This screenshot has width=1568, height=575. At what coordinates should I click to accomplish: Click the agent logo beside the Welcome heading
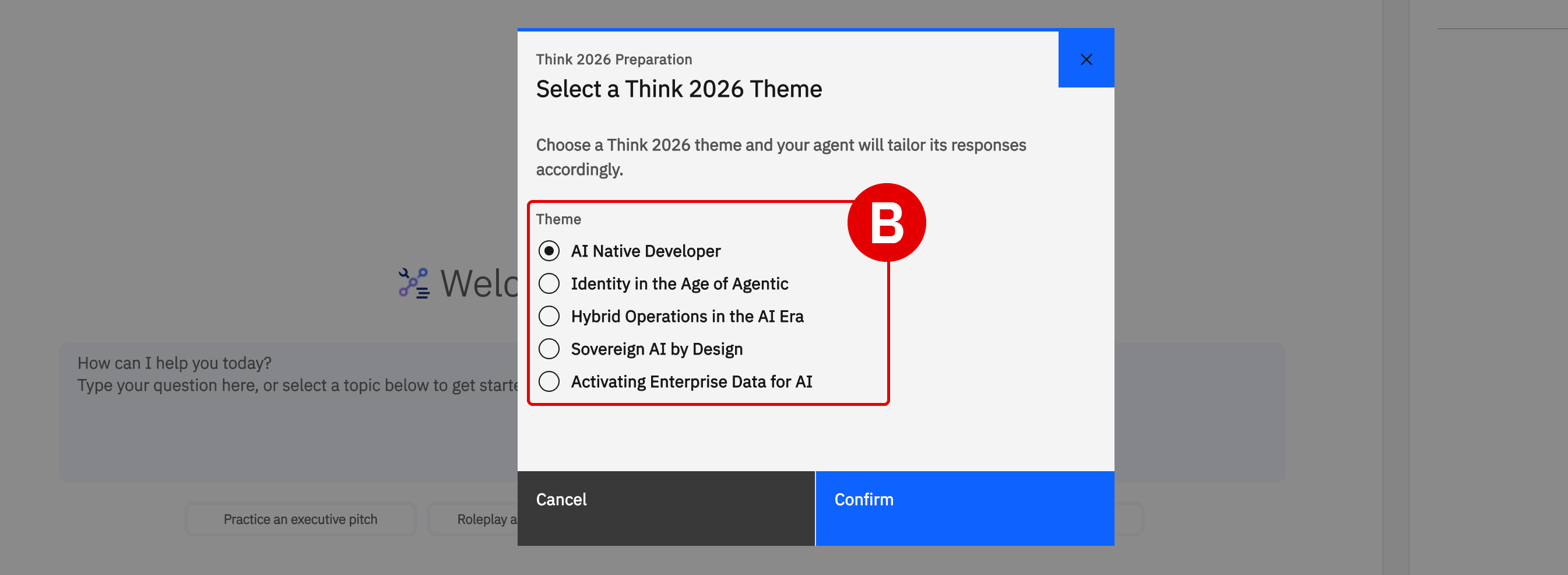pyautogui.click(x=414, y=283)
